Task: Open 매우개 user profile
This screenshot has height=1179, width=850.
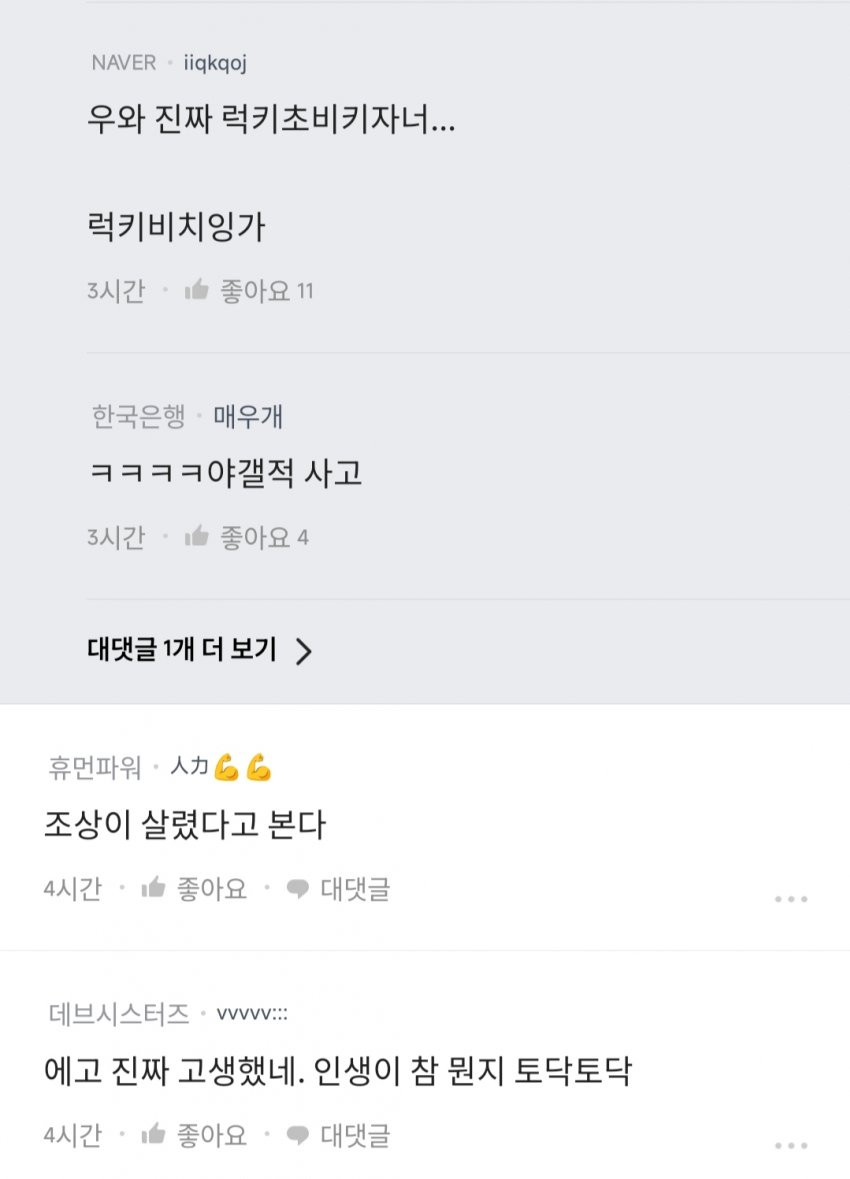Action: (x=248, y=417)
